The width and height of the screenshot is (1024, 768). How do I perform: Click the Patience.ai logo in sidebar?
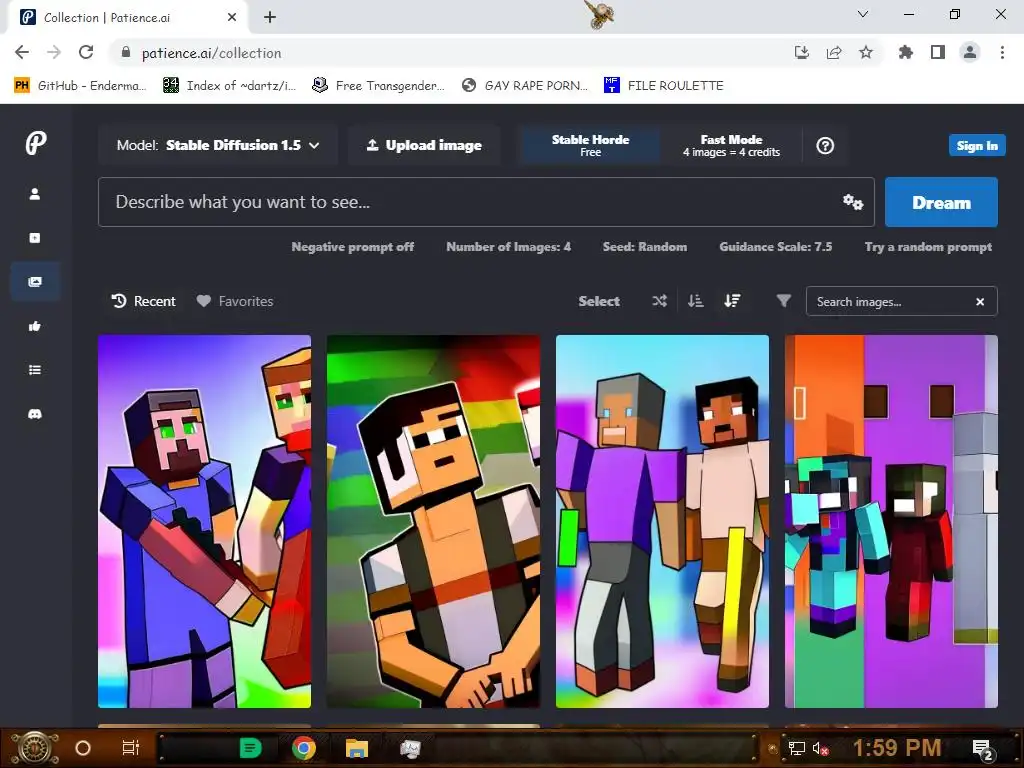coord(36,143)
